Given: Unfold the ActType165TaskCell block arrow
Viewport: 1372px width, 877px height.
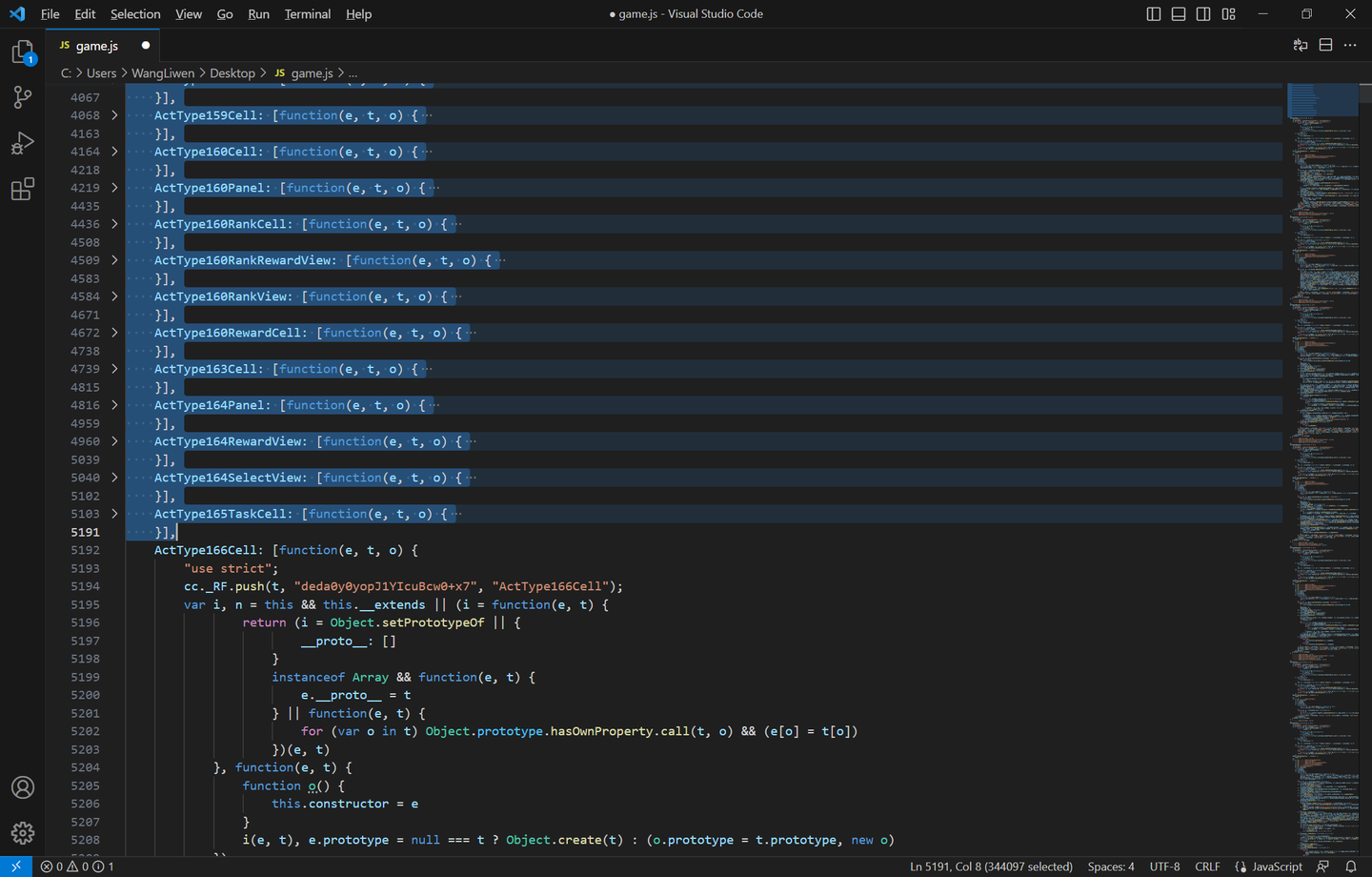Looking at the screenshot, I should tap(114, 514).
